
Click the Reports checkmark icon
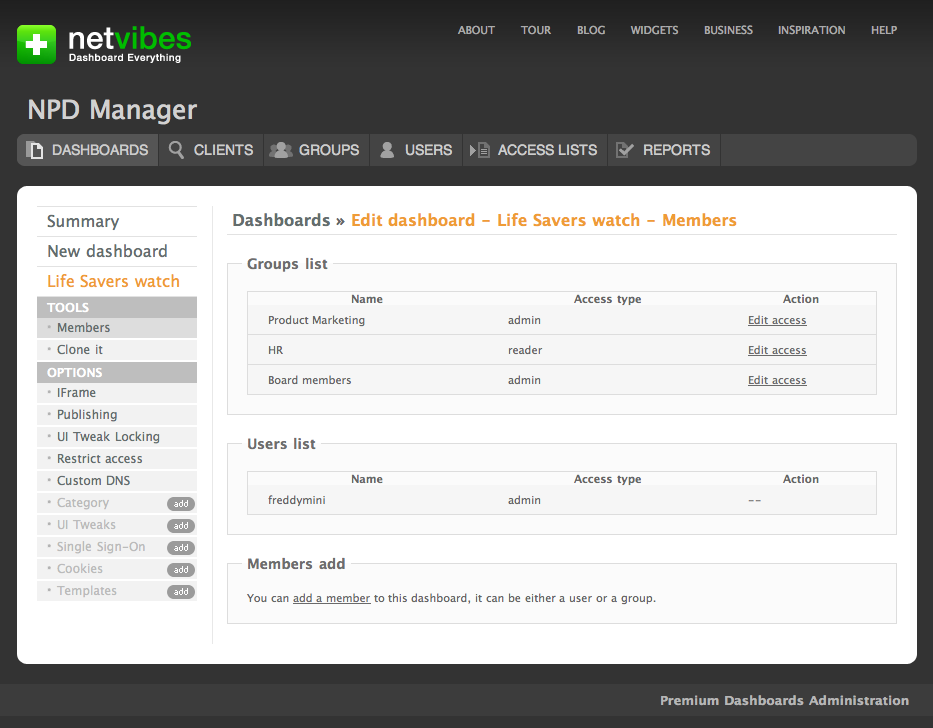(x=625, y=150)
